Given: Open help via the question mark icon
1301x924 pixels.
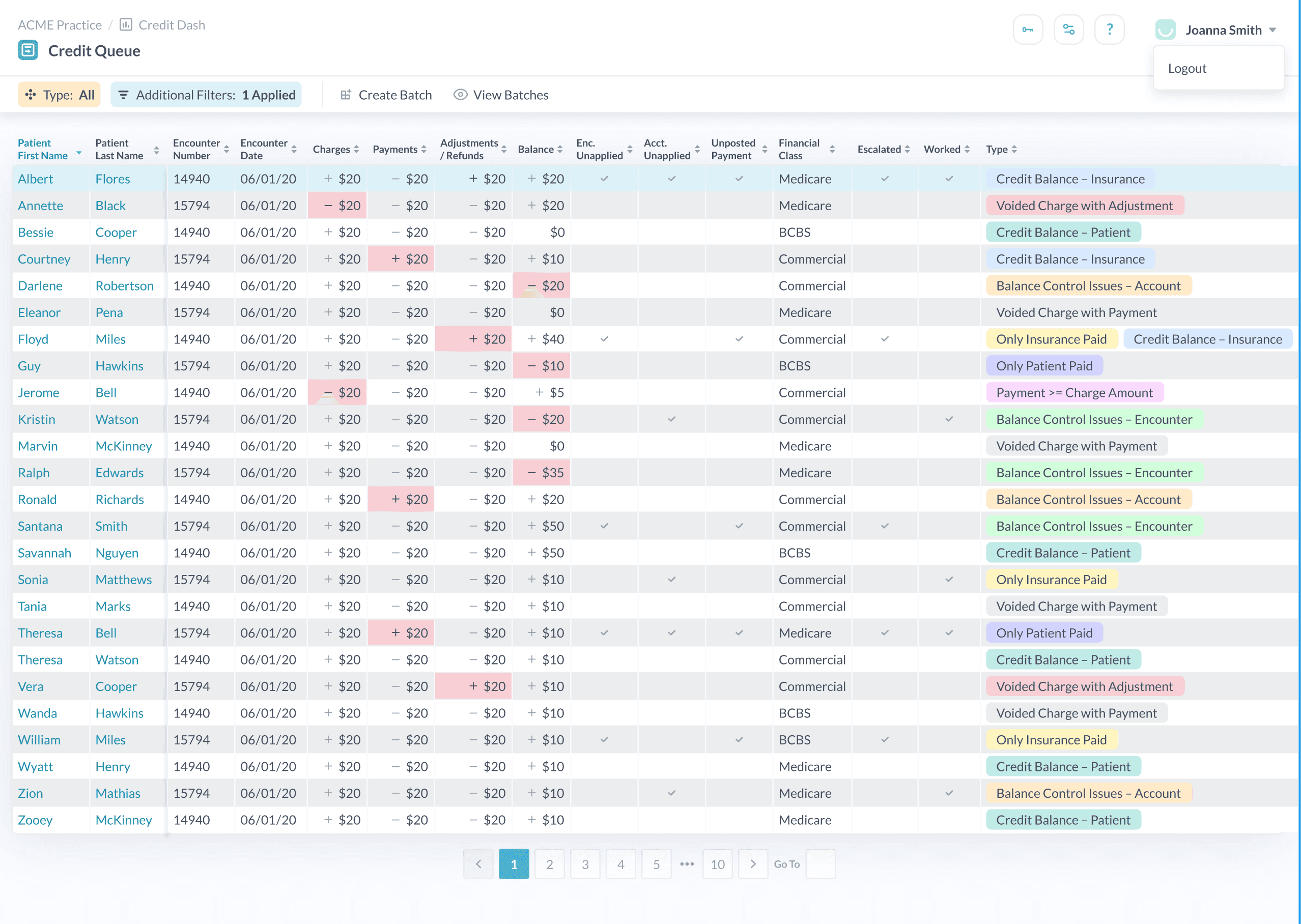Looking at the screenshot, I should coord(1109,30).
